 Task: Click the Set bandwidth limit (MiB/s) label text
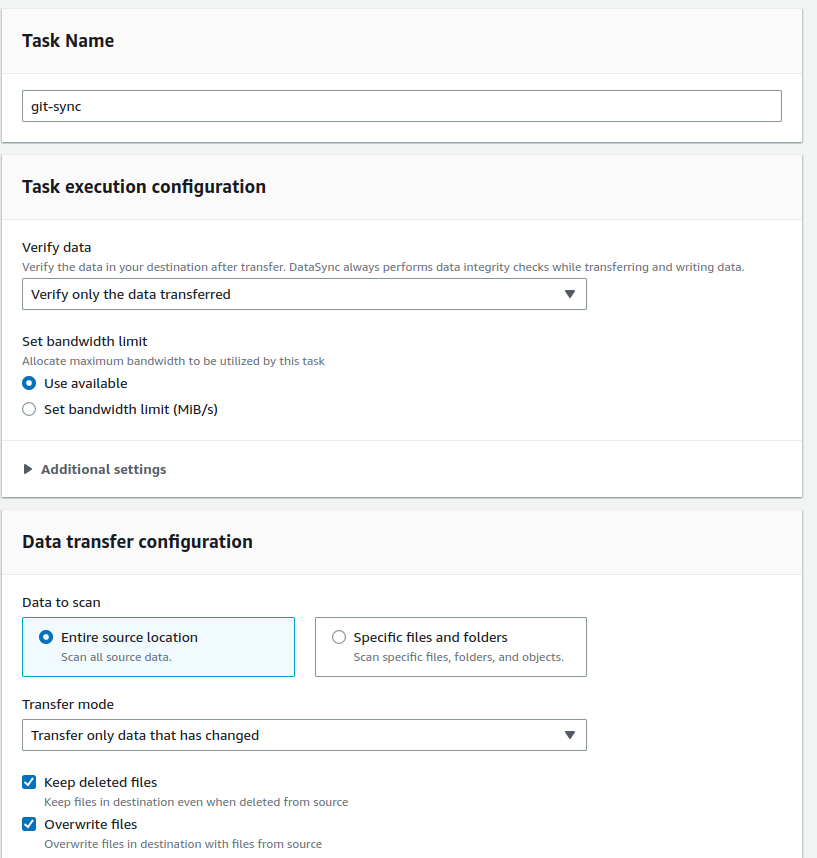pos(130,409)
